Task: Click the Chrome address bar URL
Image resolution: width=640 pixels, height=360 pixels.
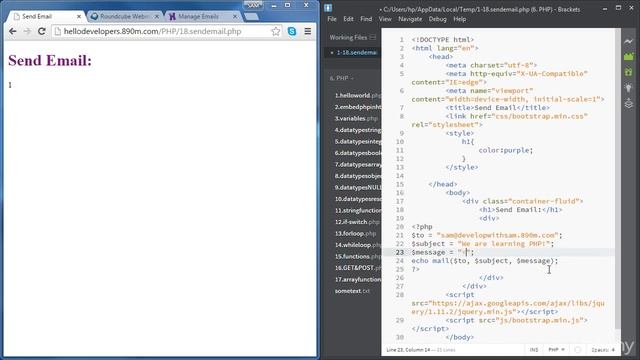Action: tap(152, 31)
